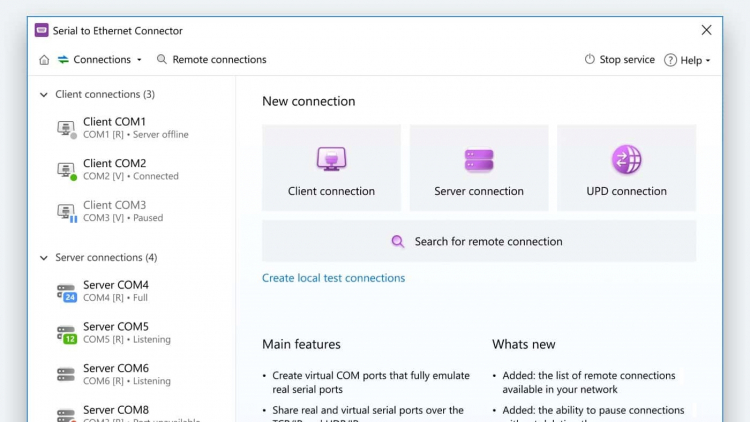Click 'COM3 [V] • Paused' status text
This screenshot has height=422, width=750.
(x=123, y=218)
